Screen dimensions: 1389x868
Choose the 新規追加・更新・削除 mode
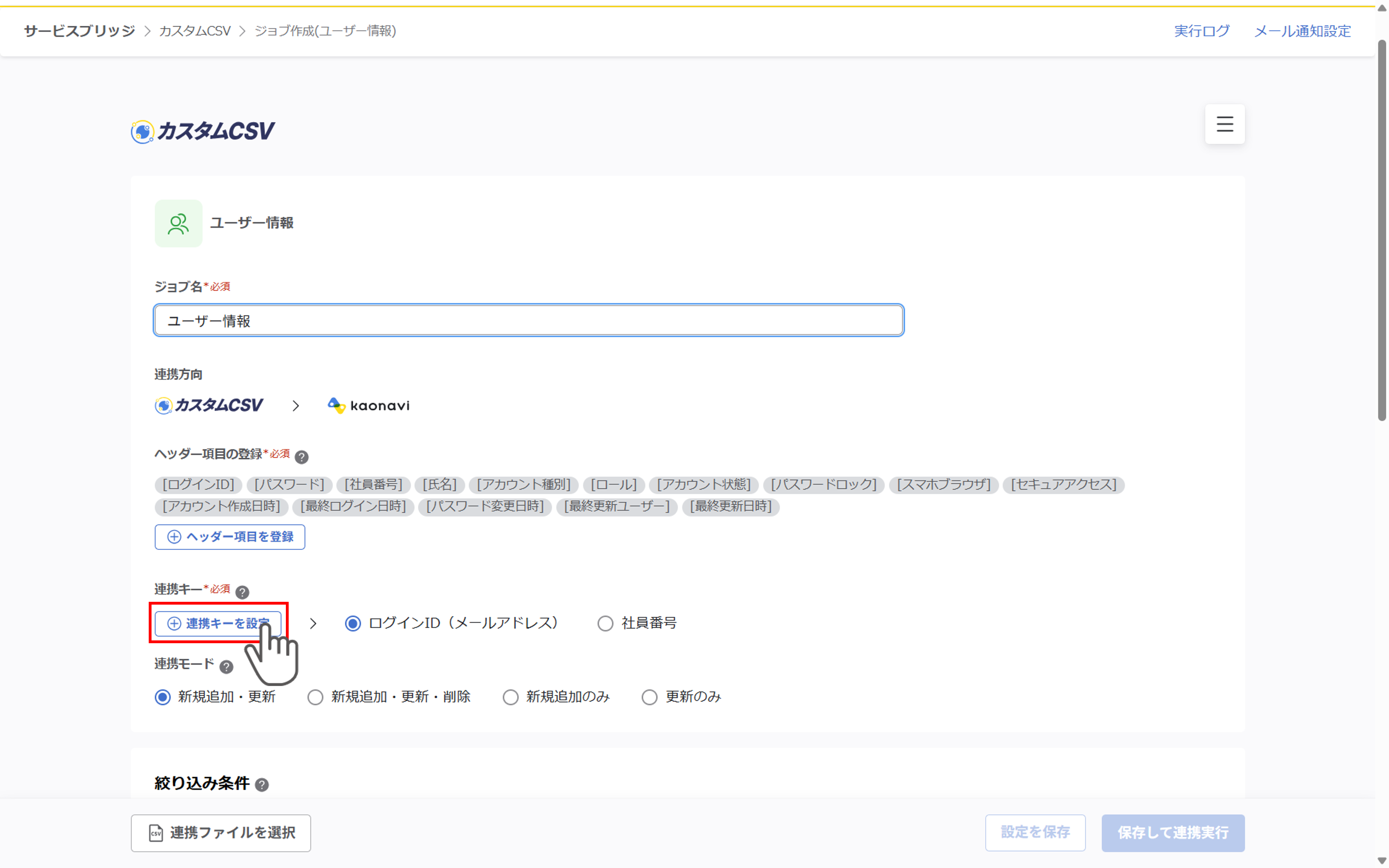pyautogui.click(x=315, y=697)
